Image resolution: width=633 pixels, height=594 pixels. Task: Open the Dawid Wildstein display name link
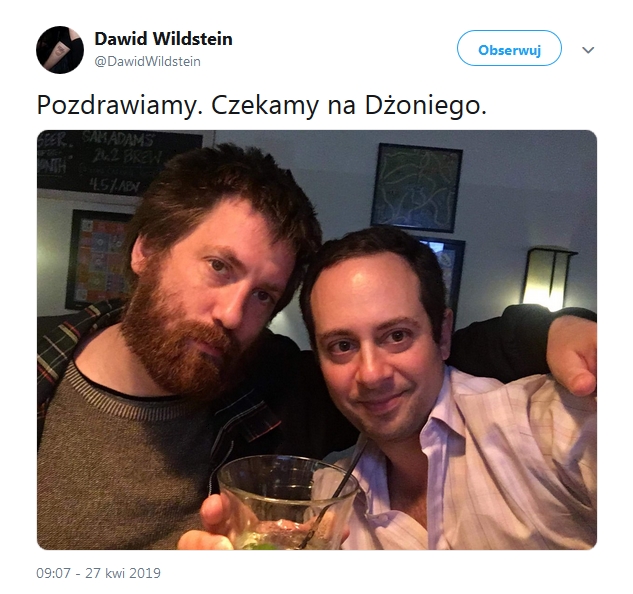[x=163, y=39]
